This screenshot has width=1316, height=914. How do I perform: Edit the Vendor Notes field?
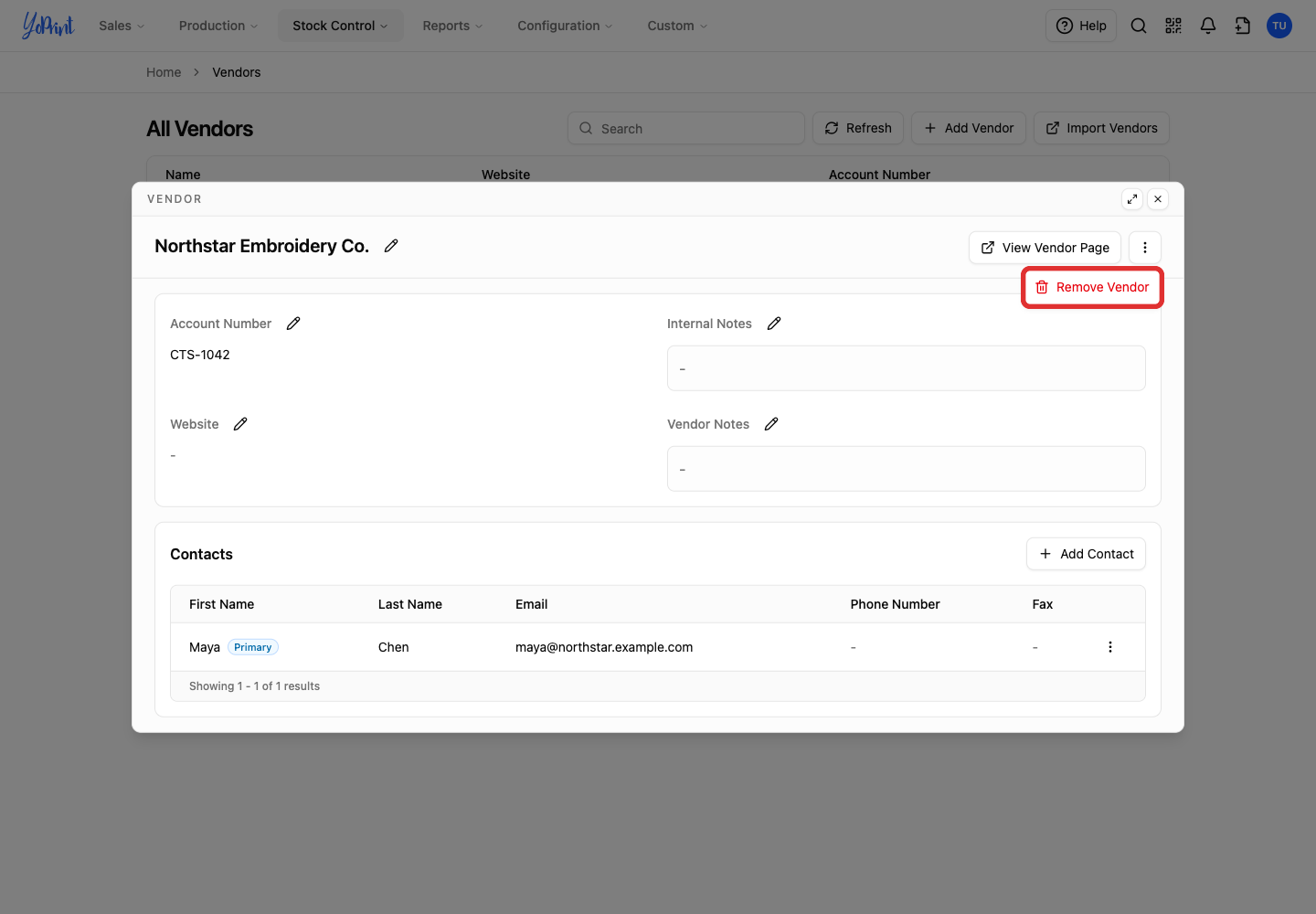point(771,424)
